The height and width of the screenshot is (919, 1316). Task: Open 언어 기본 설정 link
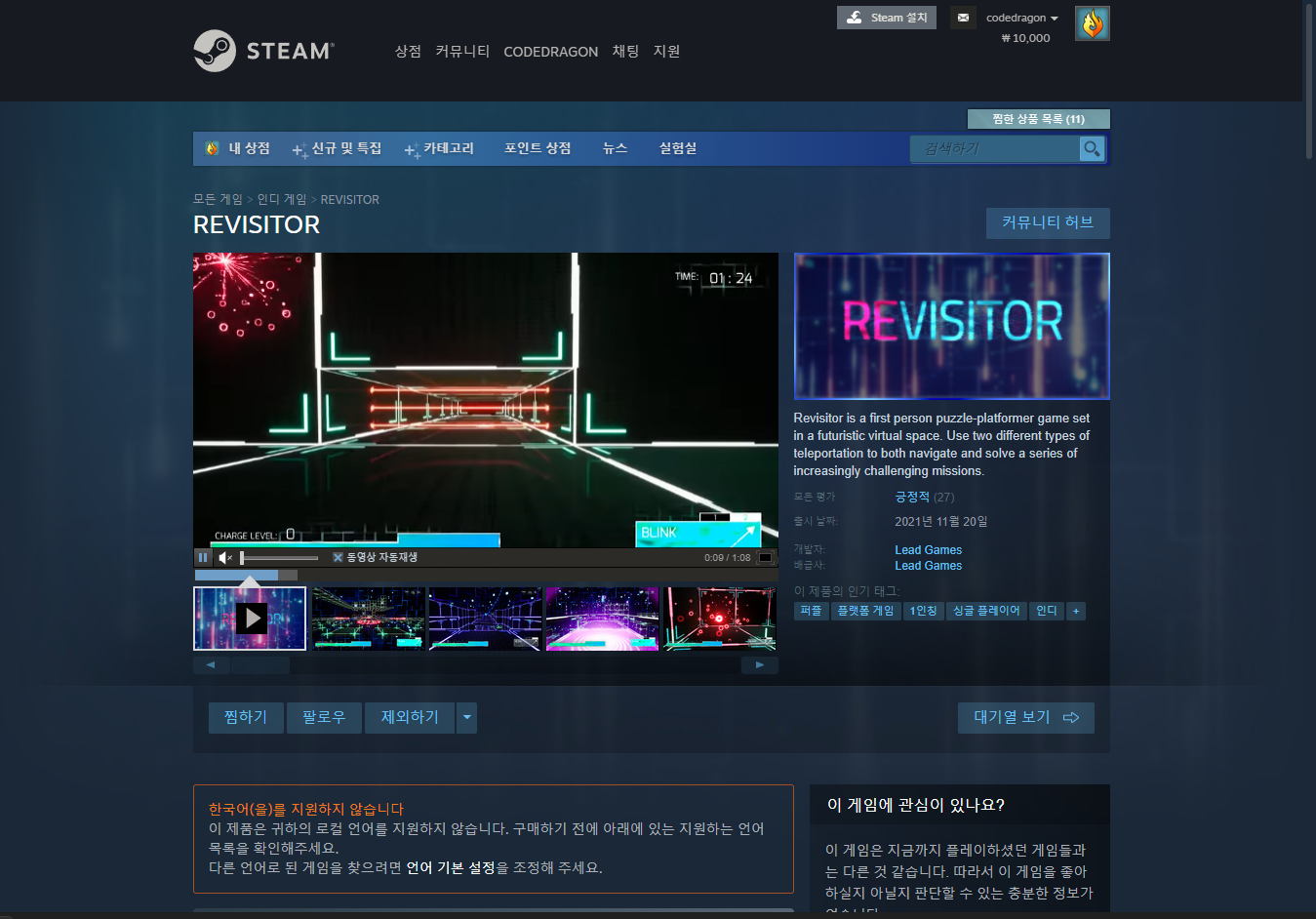tap(451, 868)
